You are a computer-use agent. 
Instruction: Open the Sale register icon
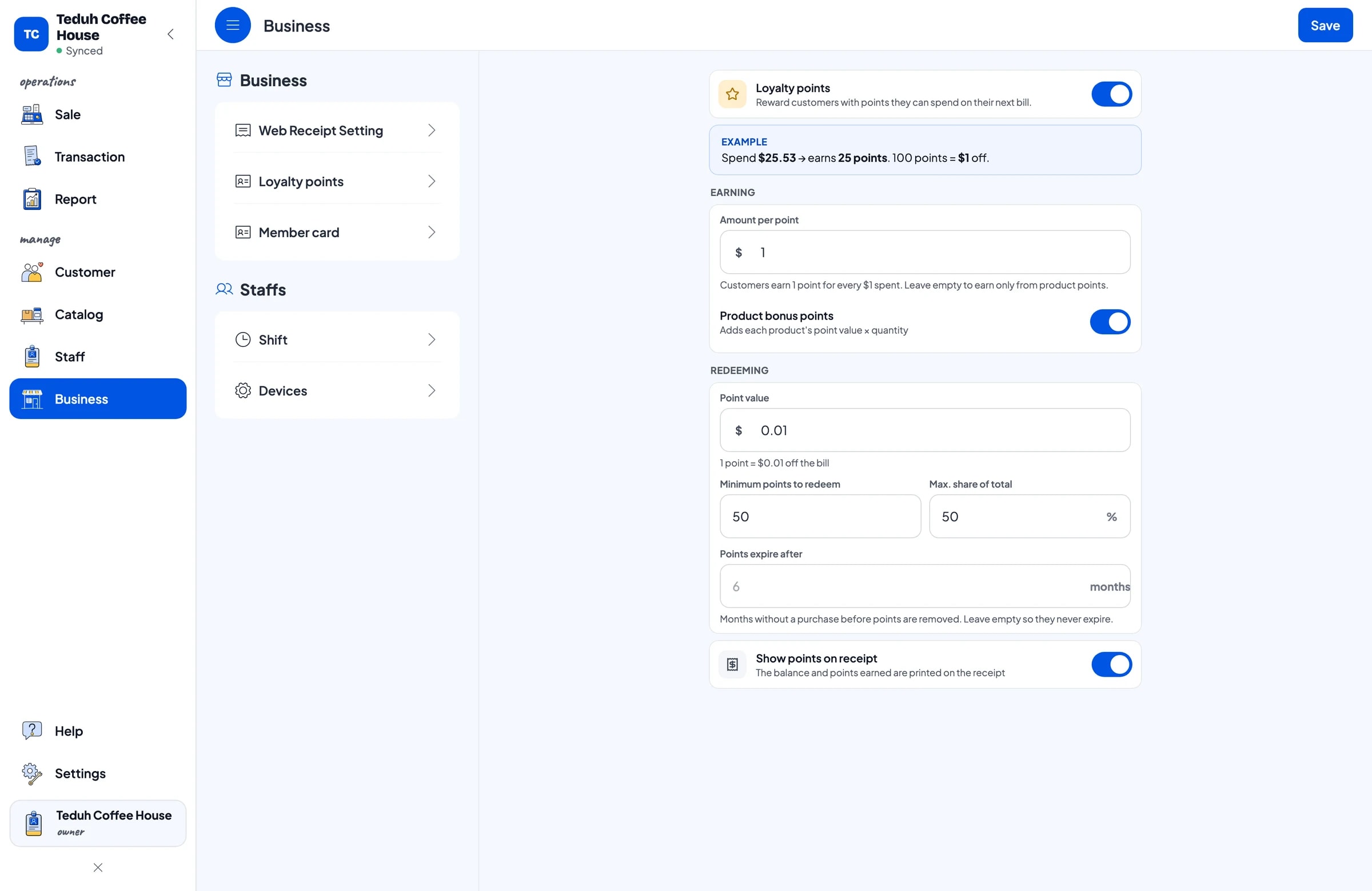coord(31,114)
